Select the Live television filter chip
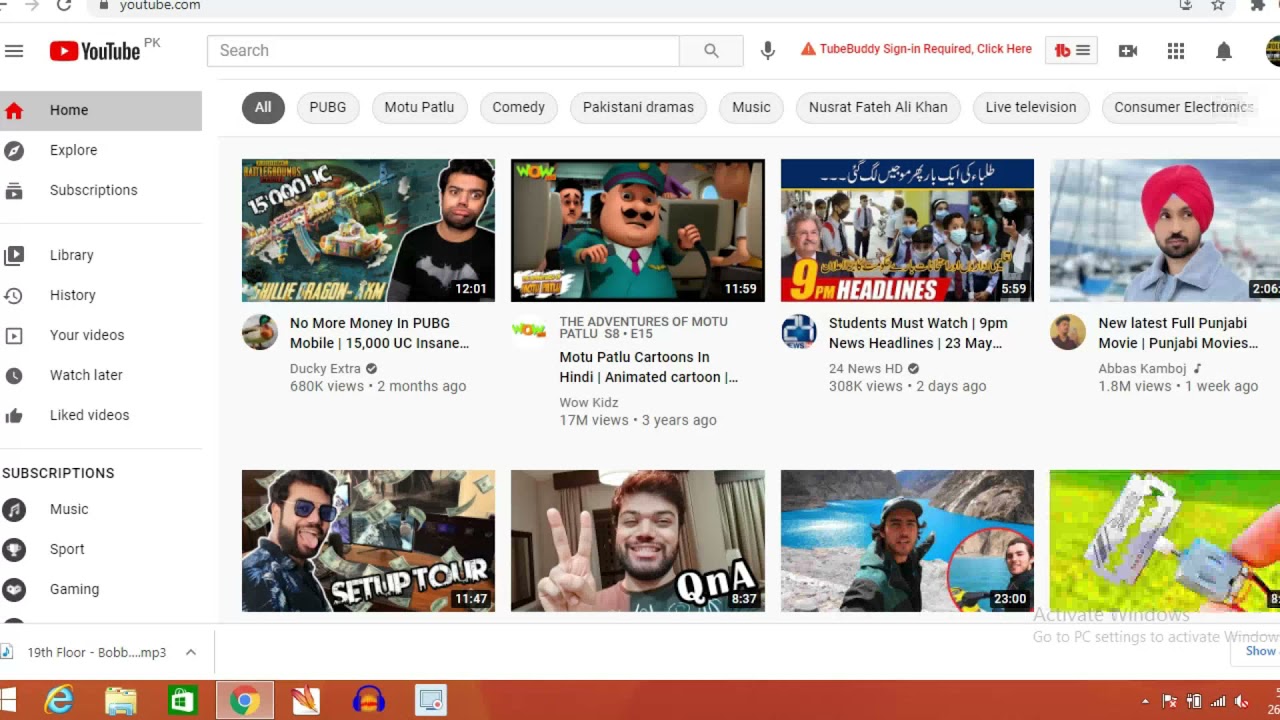Viewport: 1280px width, 720px height. click(1031, 107)
